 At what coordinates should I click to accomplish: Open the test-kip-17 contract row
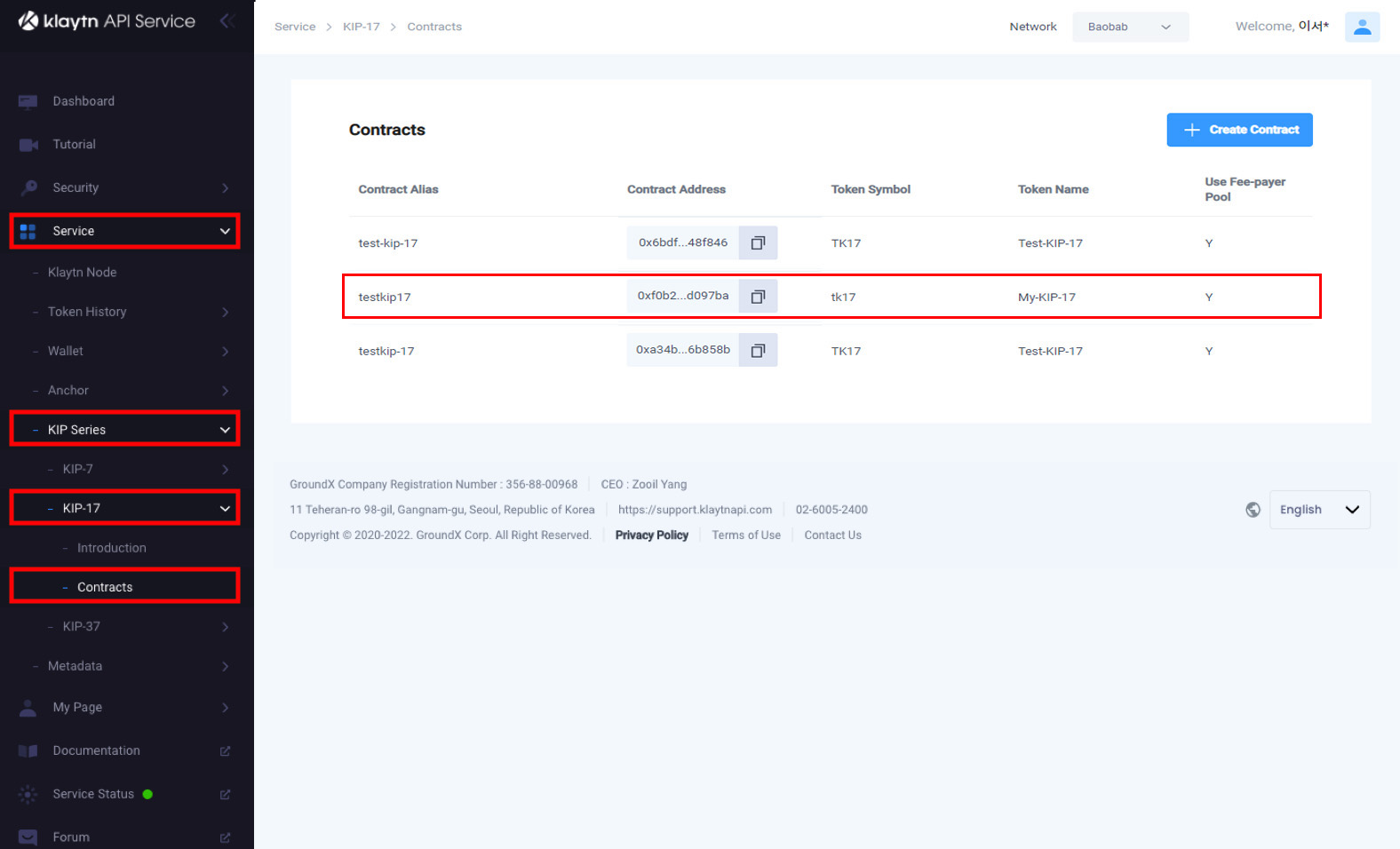click(x=831, y=242)
